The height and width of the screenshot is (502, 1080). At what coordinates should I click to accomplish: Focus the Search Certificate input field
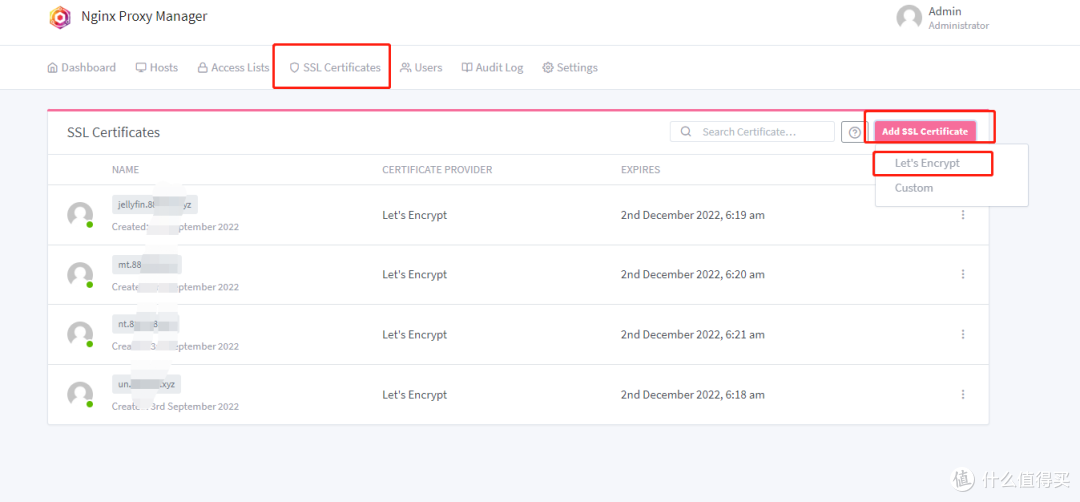click(x=763, y=132)
